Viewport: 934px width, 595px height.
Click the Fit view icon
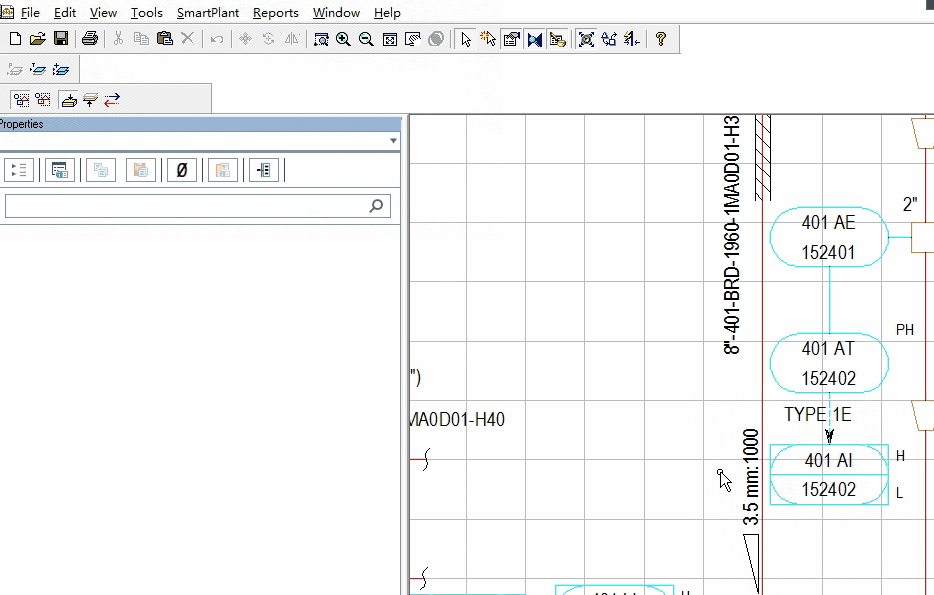click(x=390, y=39)
